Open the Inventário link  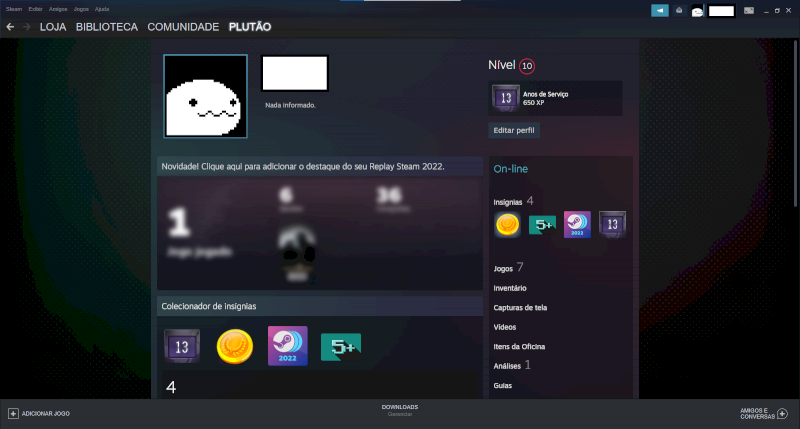(510, 288)
